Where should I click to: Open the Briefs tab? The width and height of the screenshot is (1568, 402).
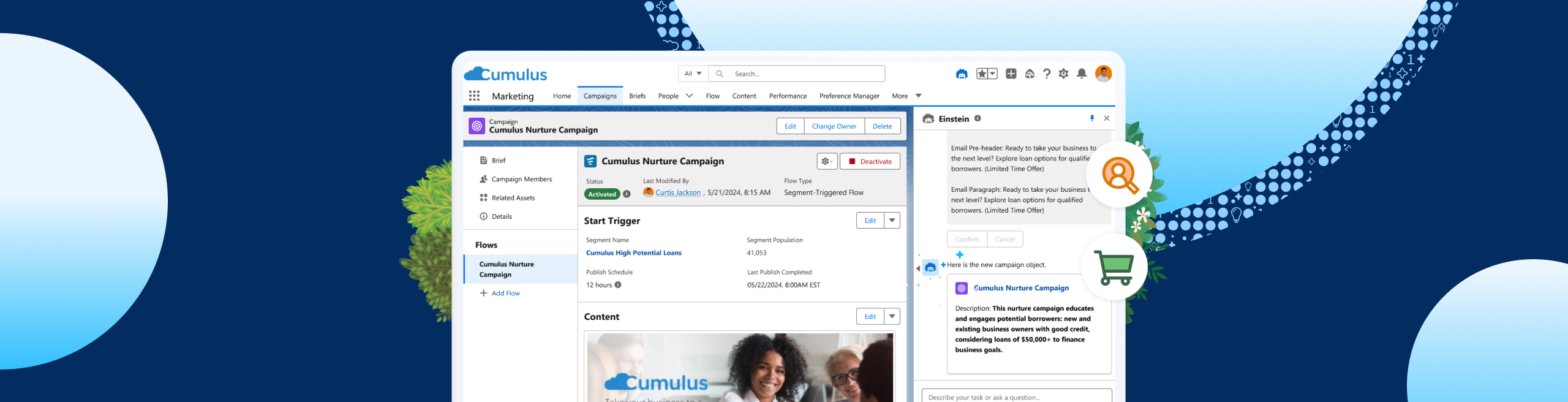pyautogui.click(x=637, y=96)
